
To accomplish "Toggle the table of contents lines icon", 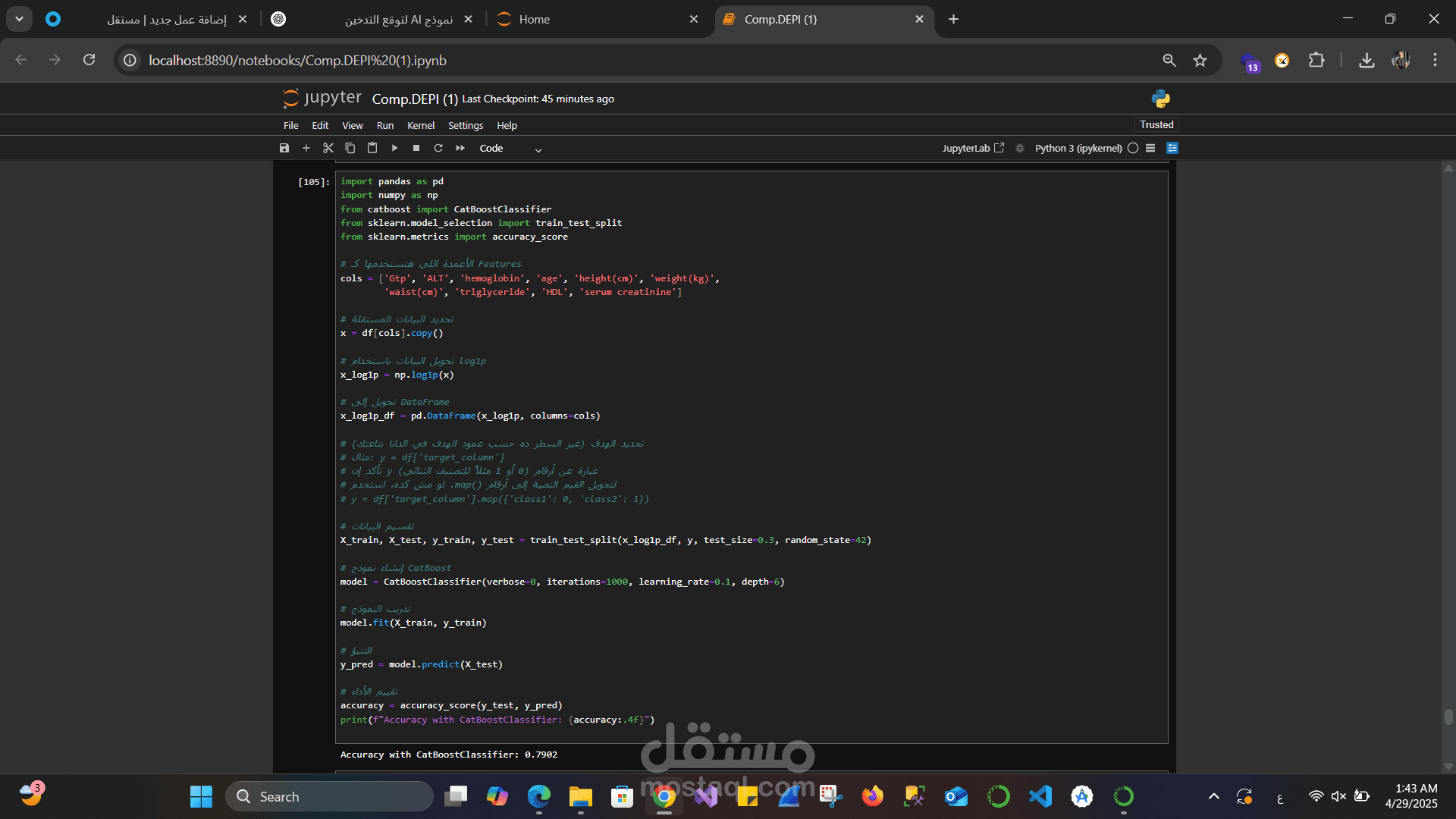I will [x=1150, y=148].
